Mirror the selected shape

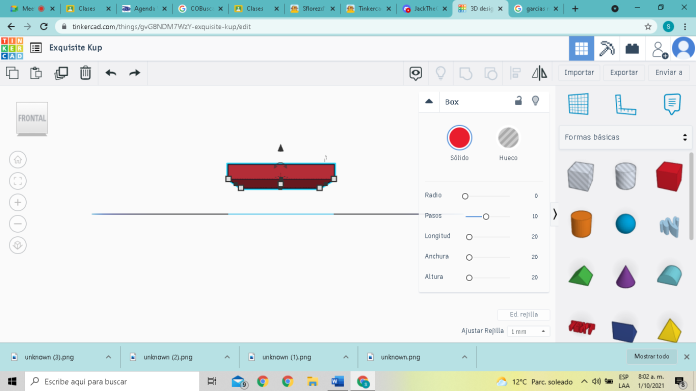point(539,73)
